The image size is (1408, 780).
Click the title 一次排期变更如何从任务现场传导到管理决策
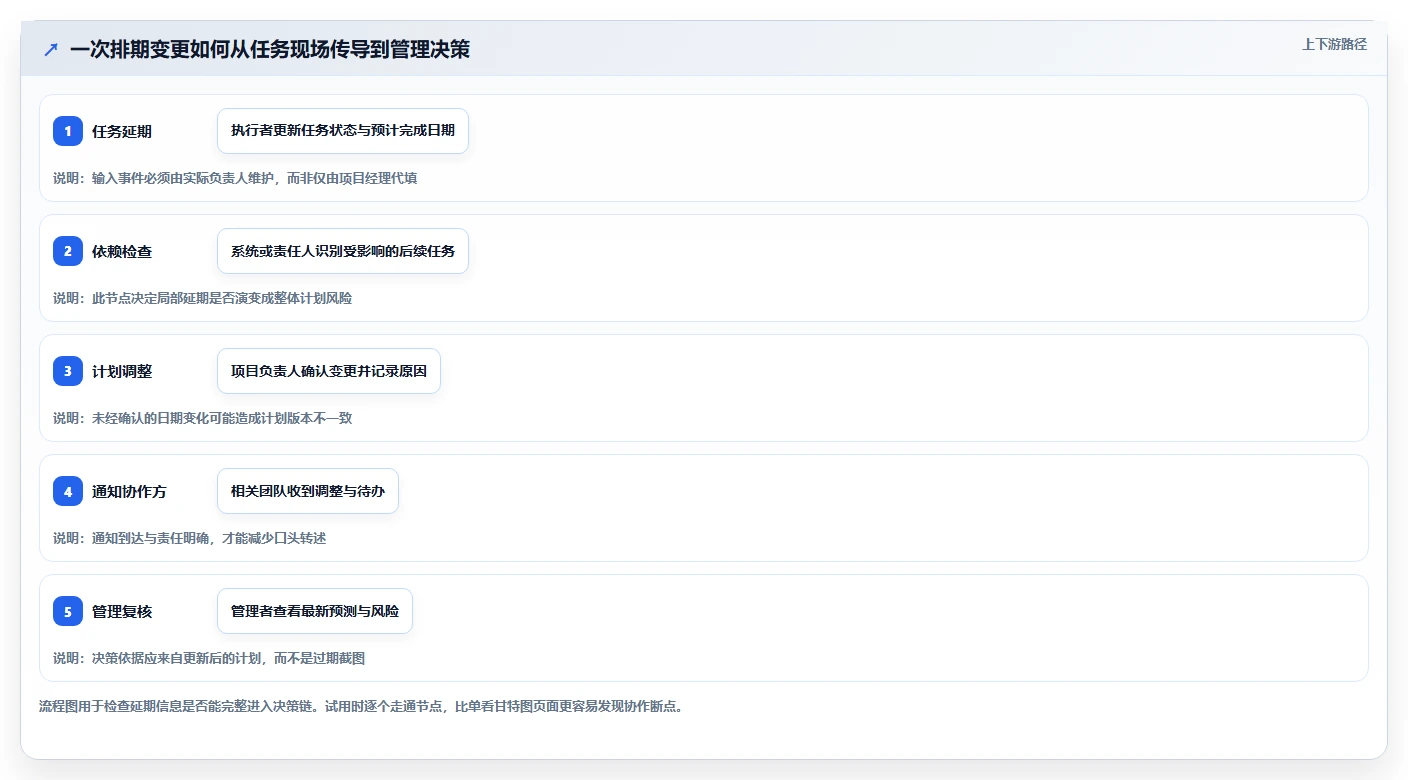point(269,49)
